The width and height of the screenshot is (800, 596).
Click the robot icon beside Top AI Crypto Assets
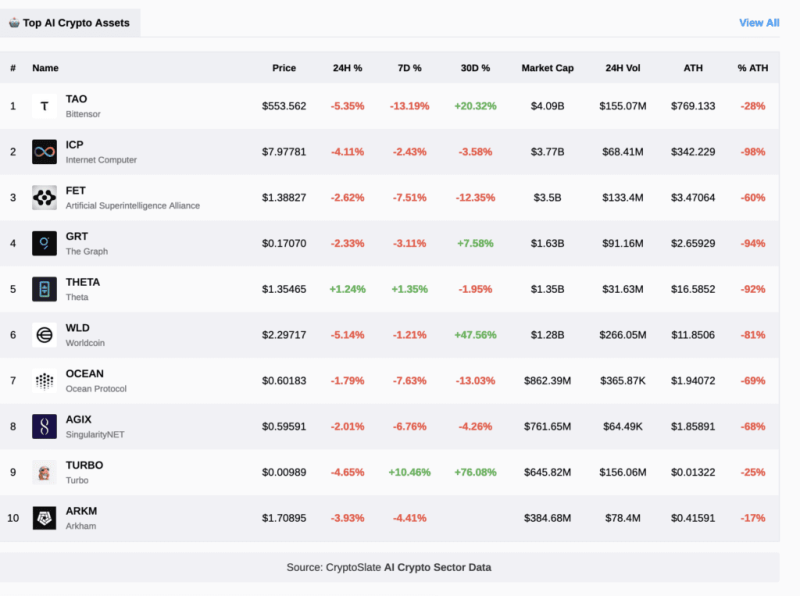tap(14, 22)
